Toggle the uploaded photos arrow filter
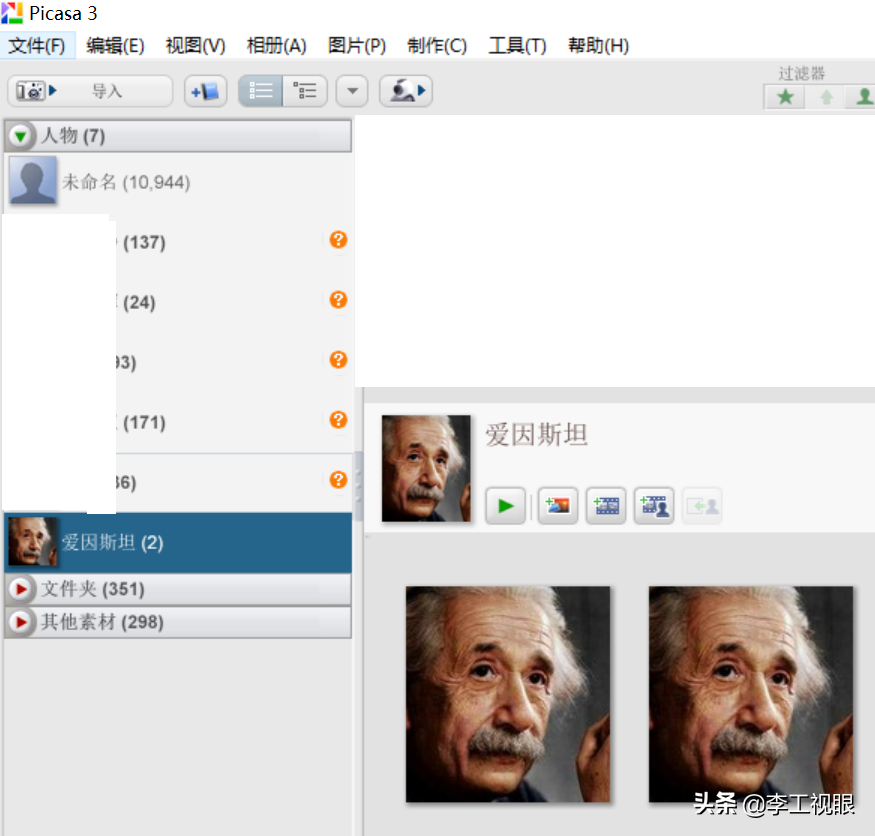 826,97
